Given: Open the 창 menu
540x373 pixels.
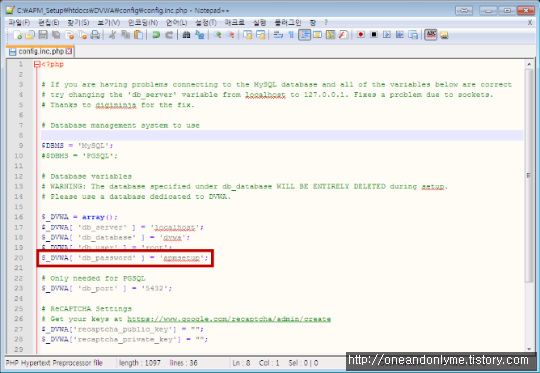Looking at the screenshot, I should coord(313,23).
